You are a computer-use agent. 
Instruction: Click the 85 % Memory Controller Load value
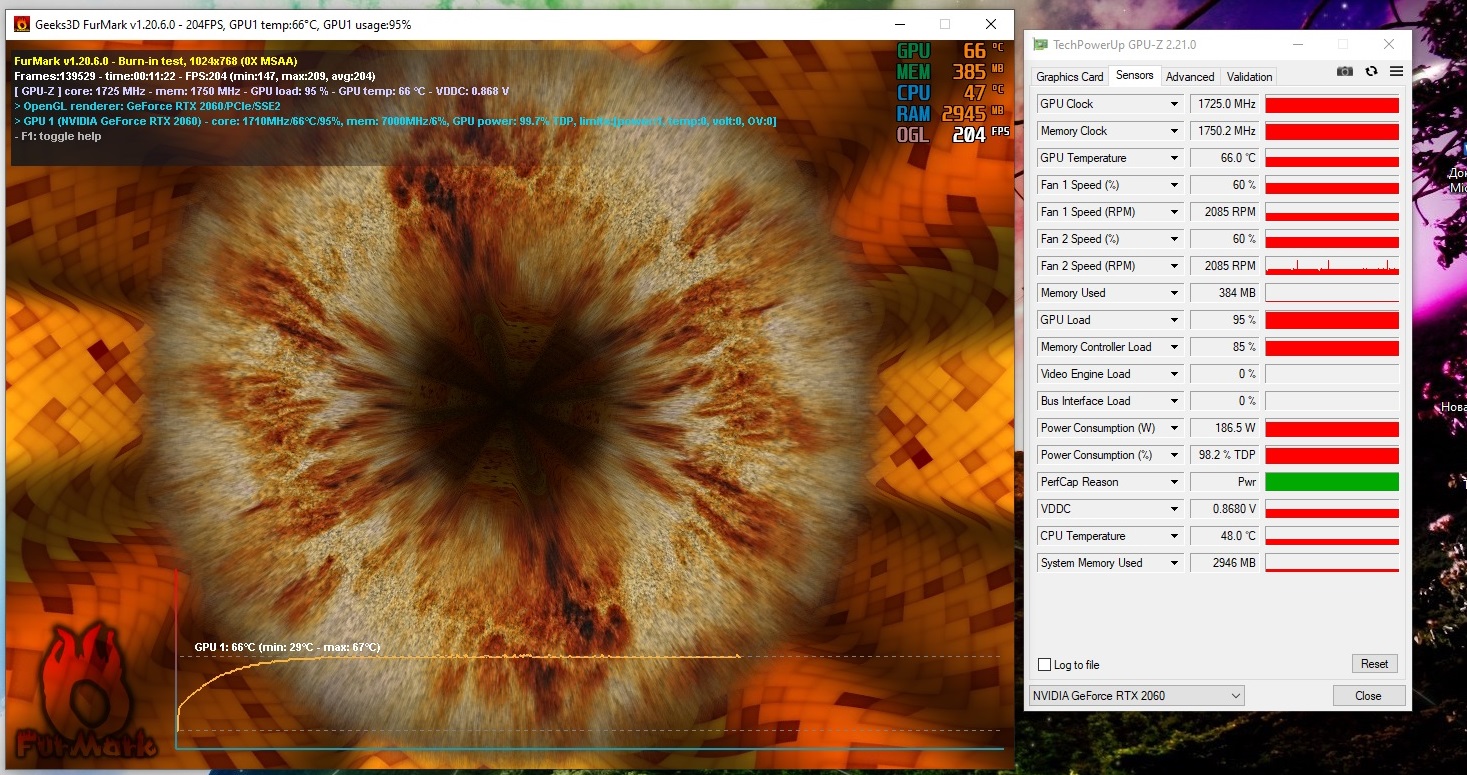coord(1224,347)
